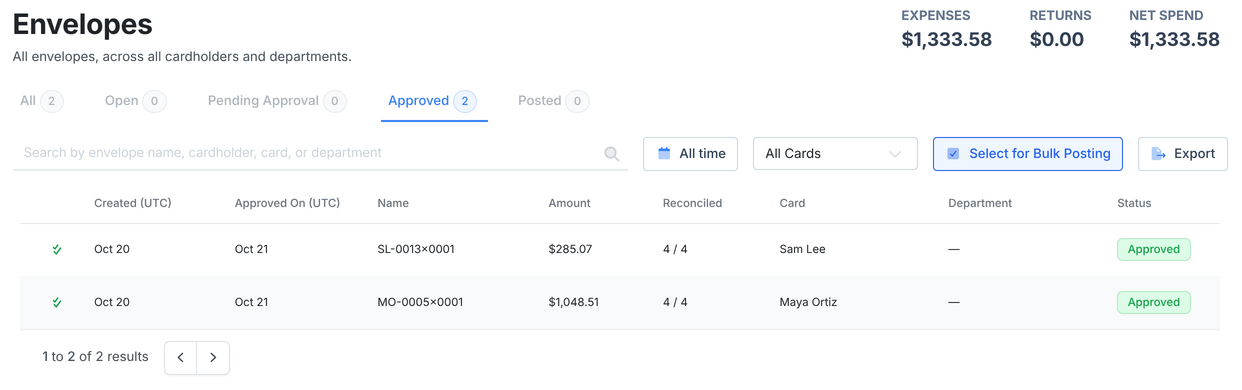Click Approved status badge for Maya Ortiz

point(1154,302)
